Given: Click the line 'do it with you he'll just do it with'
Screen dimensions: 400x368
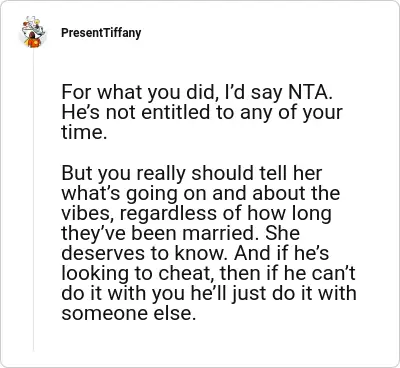Looking at the screenshot, I should 209,294.
